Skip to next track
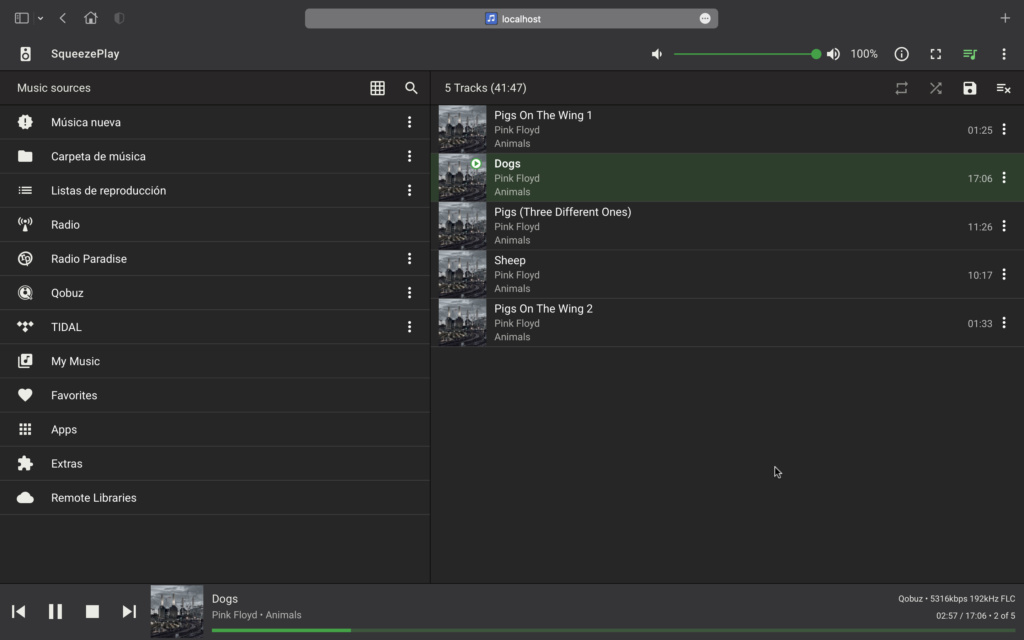This screenshot has height=640, width=1024. click(129, 611)
